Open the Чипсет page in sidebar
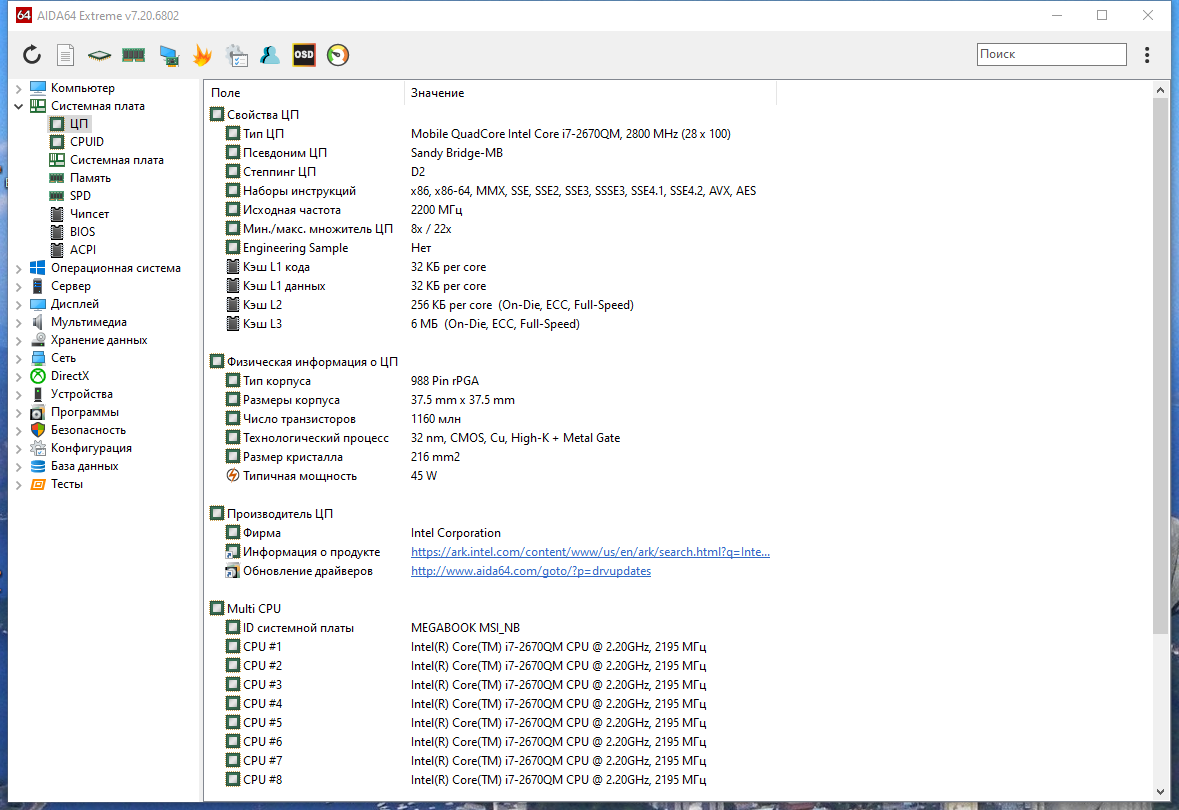 89,214
